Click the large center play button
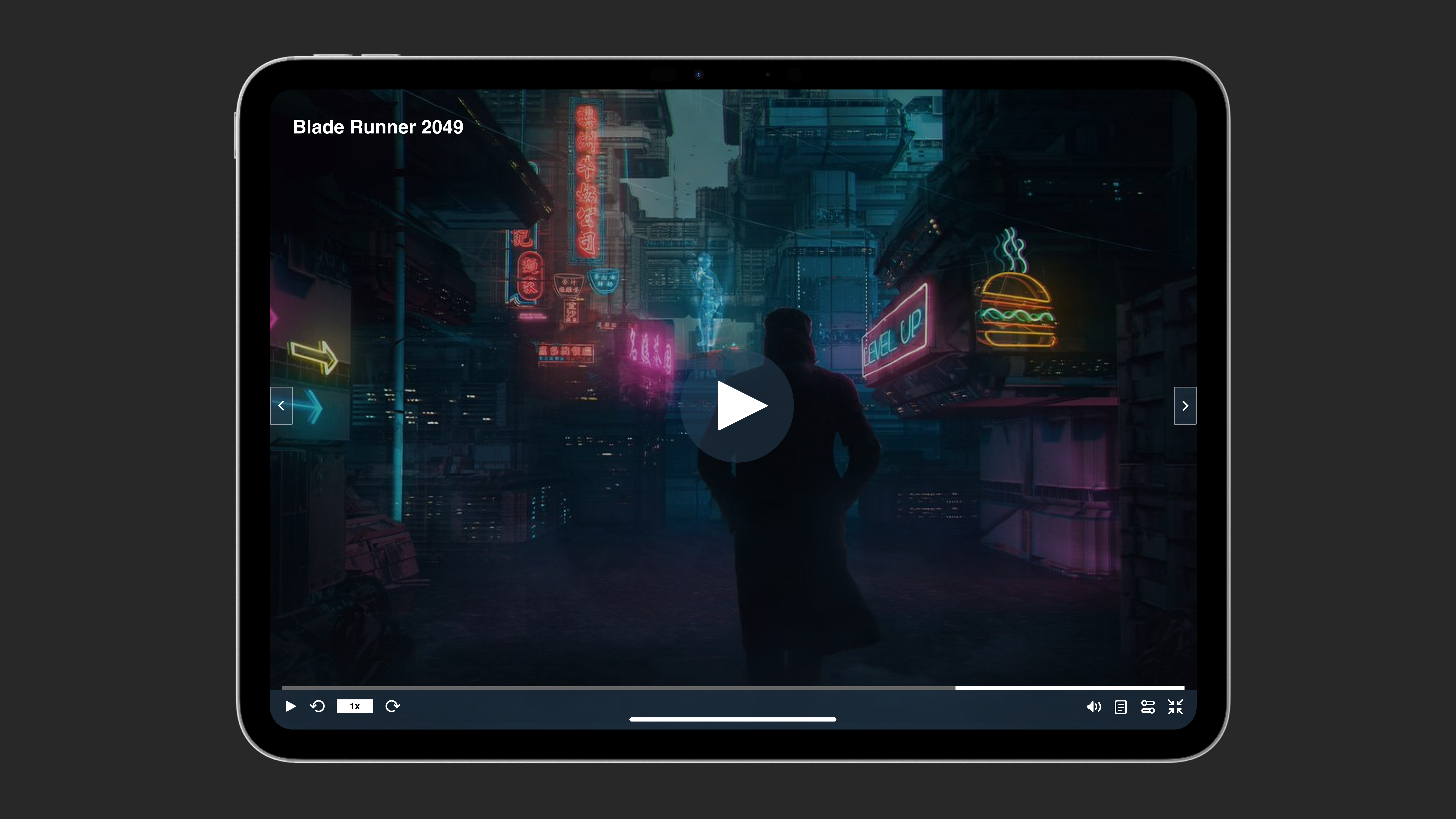The image size is (1456, 819). coord(737,405)
